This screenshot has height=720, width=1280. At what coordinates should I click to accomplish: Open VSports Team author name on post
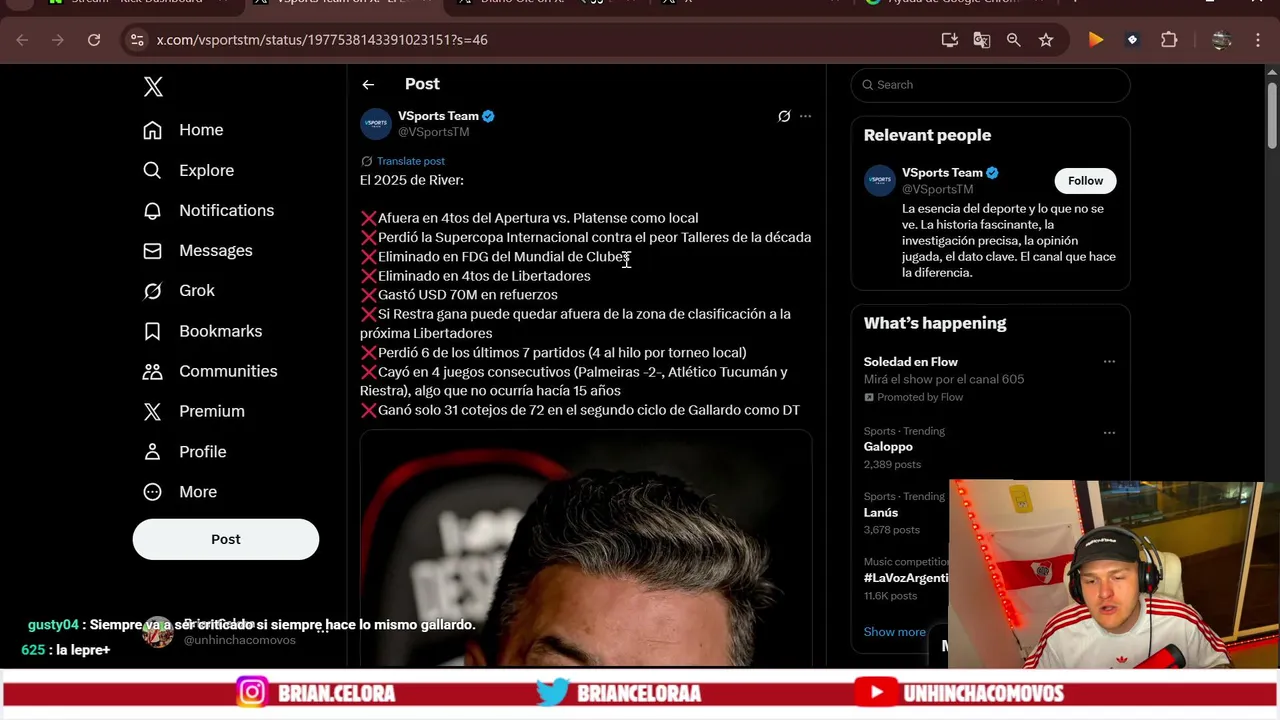coord(438,116)
